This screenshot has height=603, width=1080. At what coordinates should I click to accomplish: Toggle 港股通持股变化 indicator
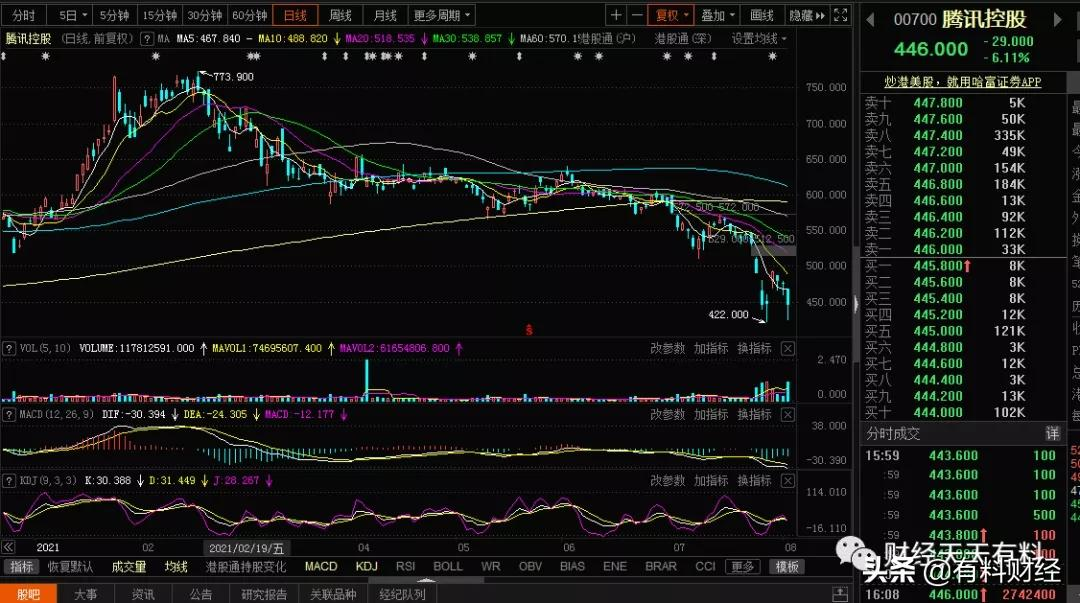[x=246, y=566]
